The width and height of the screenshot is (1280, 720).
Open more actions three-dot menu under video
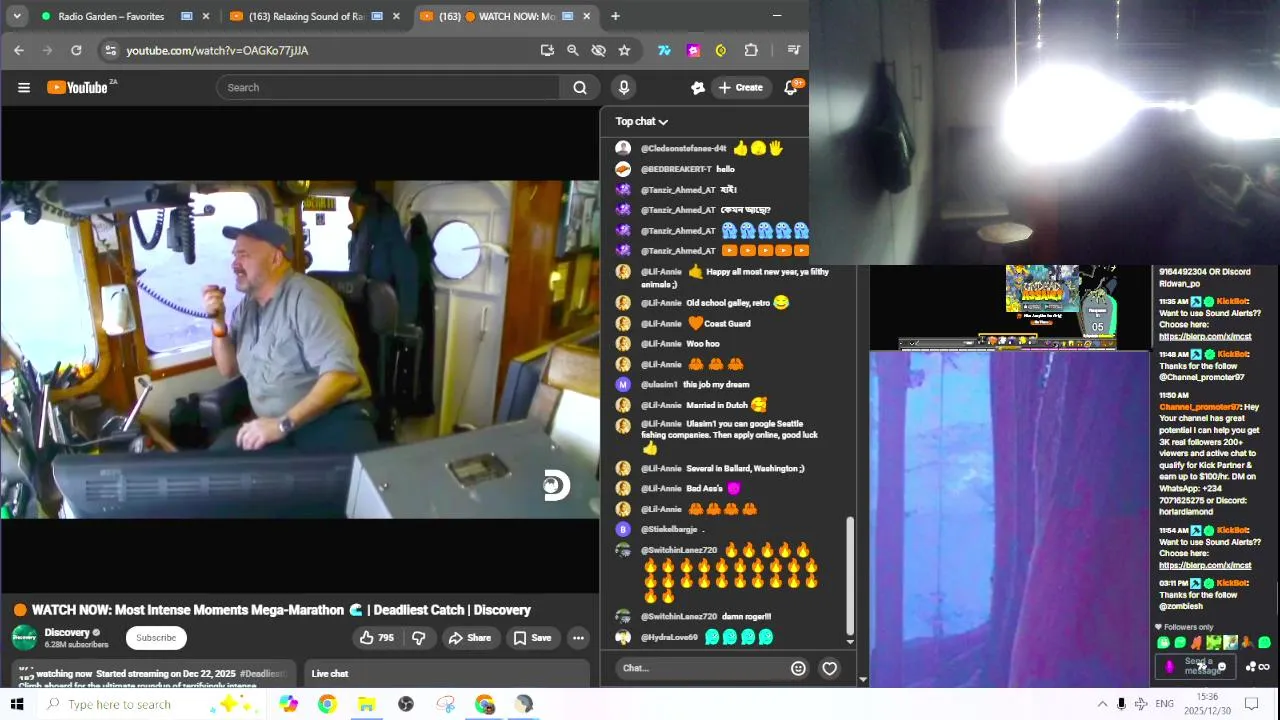tap(578, 638)
